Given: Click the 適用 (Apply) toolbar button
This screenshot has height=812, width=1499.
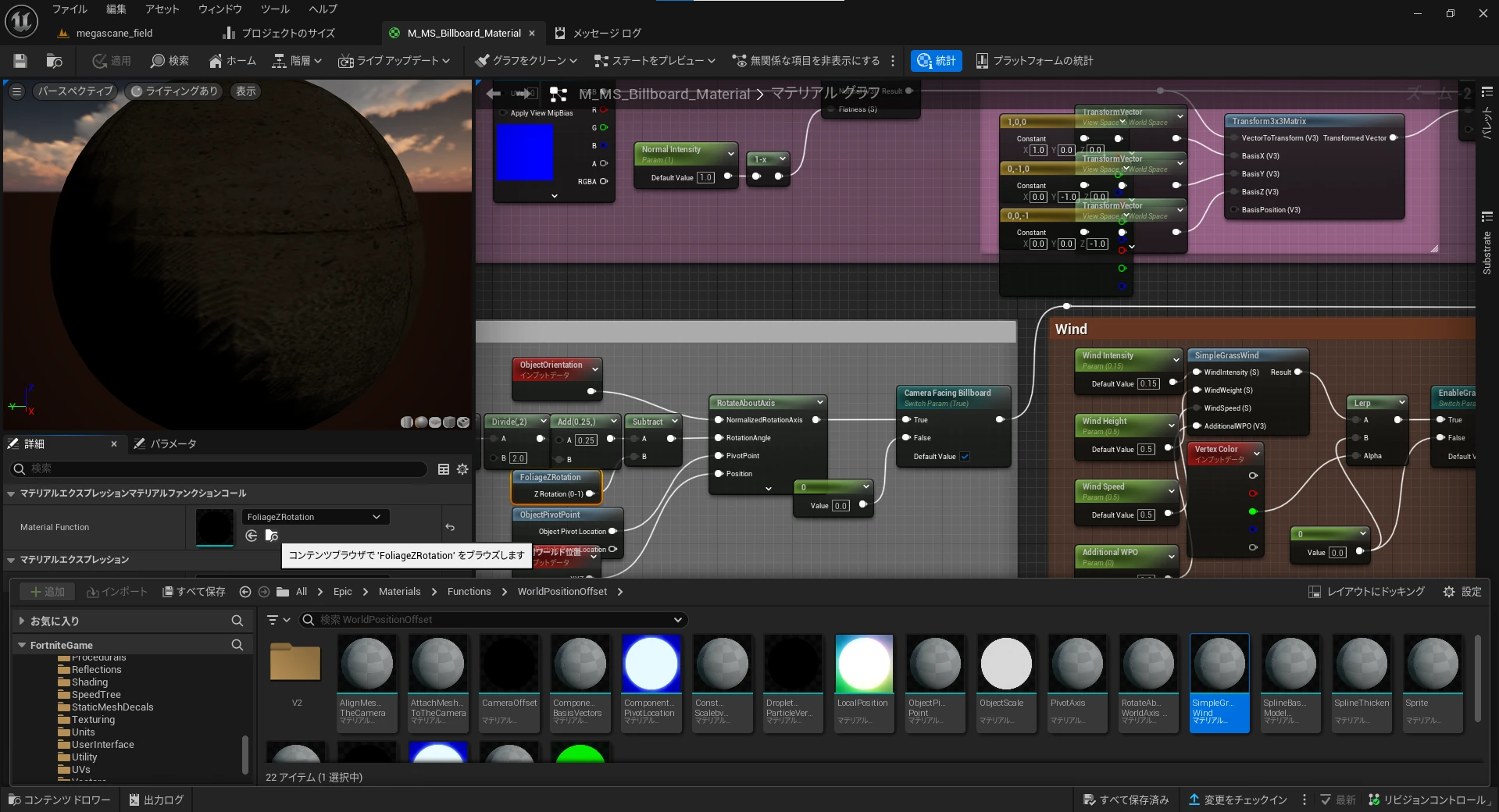Looking at the screenshot, I should pyautogui.click(x=111, y=61).
